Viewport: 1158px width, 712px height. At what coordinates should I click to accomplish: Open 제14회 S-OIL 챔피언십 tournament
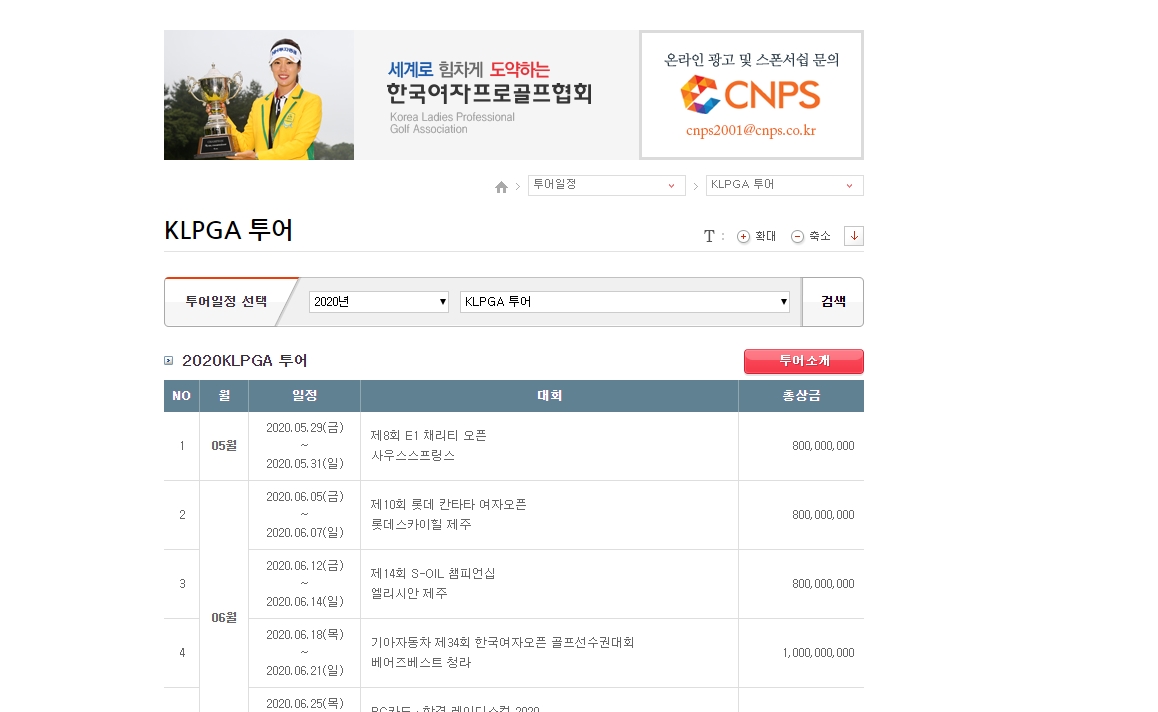point(433,573)
